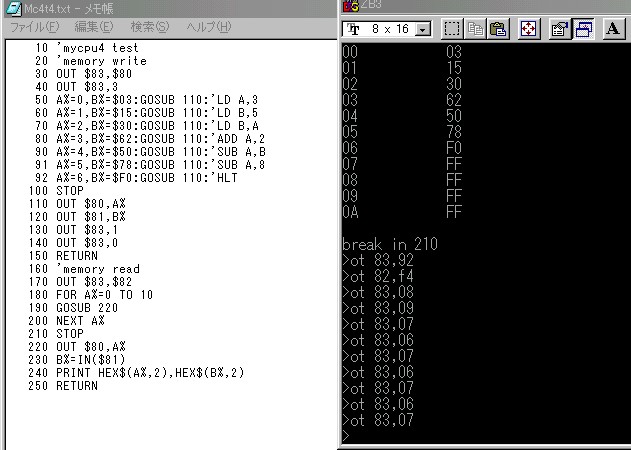Click the Paste icon in the ZB3 toolbar
The height and width of the screenshot is (450, 631).
(x=498, y=29)
